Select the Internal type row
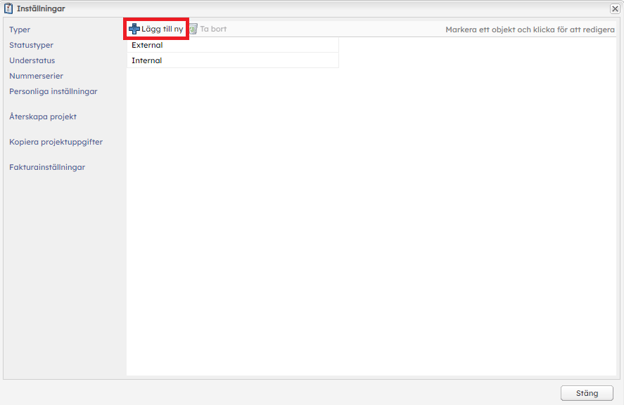 coord(232,61)
